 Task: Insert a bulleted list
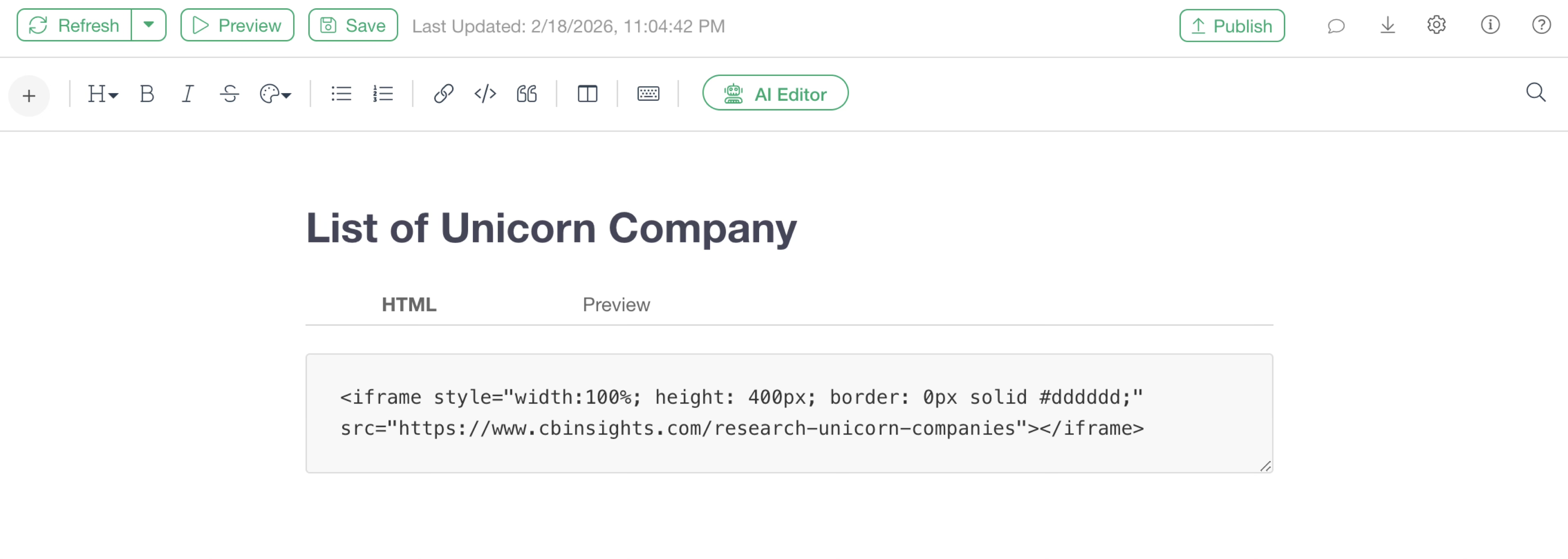[x=341, y=94]
